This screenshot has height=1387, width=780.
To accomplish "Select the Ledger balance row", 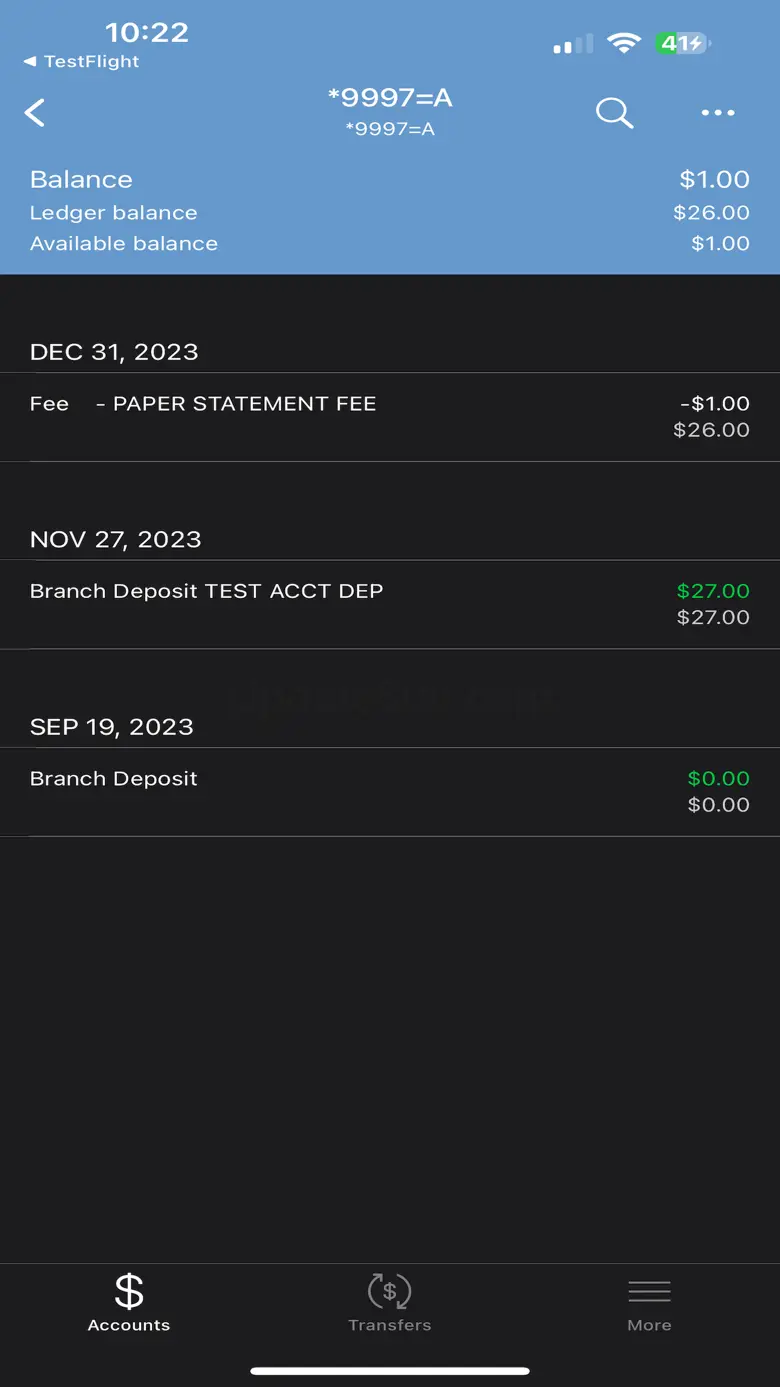I will point(390,213).
